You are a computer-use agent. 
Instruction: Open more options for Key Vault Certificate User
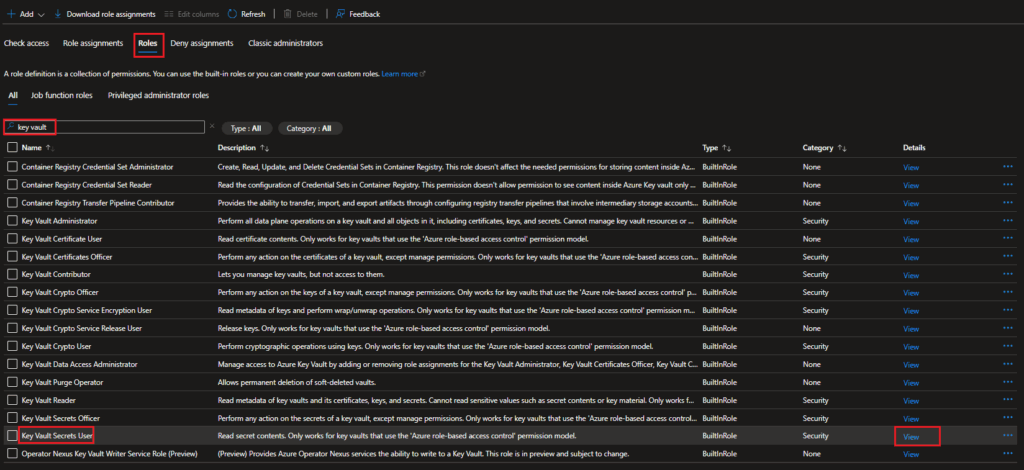1008,238
